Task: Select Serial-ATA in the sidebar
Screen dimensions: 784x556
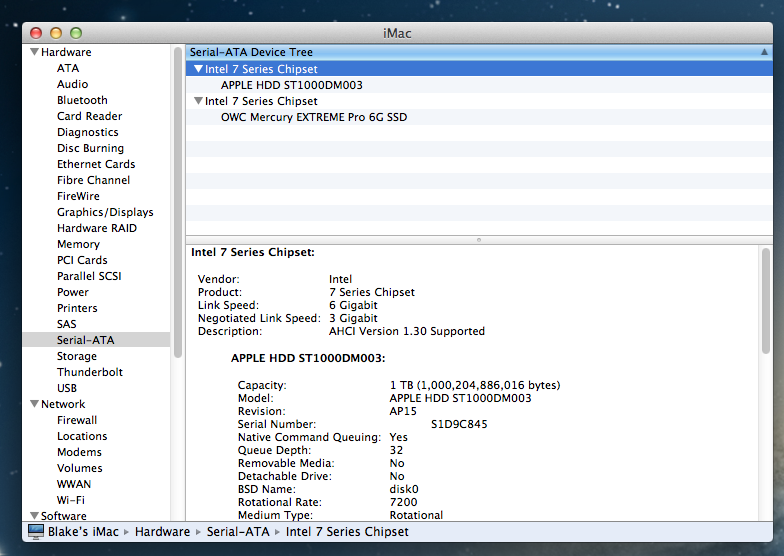Action: [96, 340]
